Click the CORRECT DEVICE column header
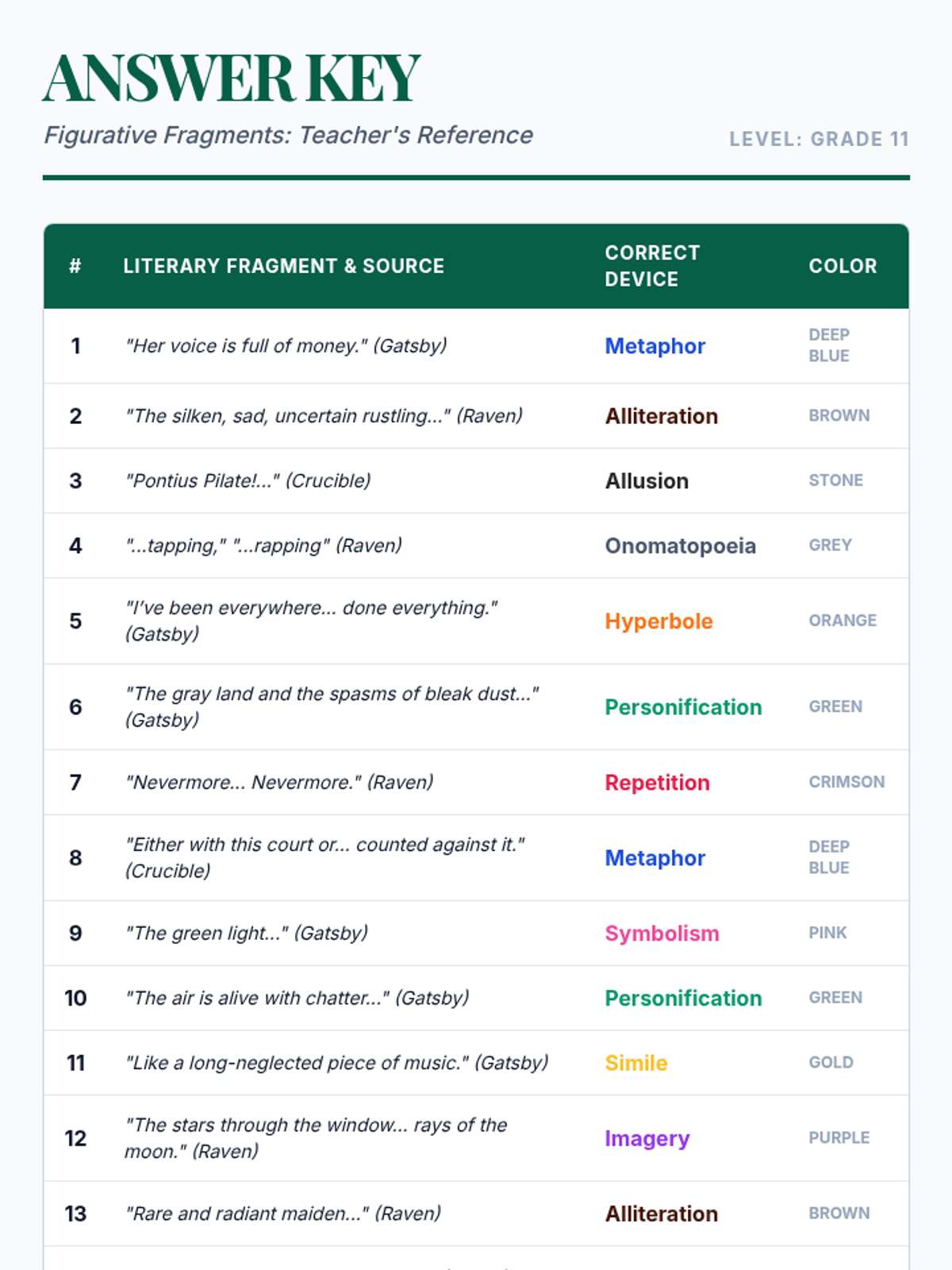Image resolution: width=952 pixels, height=1270 pixels. click(652, 266)
